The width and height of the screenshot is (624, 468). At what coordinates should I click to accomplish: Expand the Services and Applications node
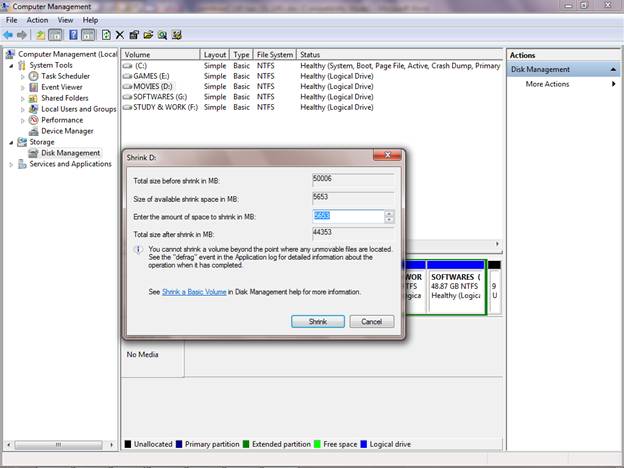pyautogui.click(x=12, y=164)
